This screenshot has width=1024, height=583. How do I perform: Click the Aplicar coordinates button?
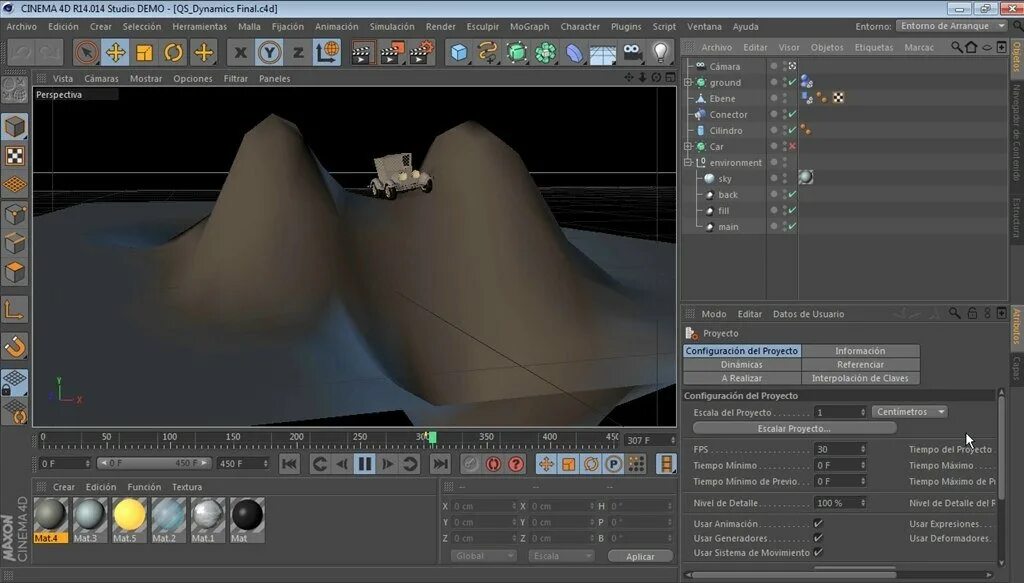640,556
